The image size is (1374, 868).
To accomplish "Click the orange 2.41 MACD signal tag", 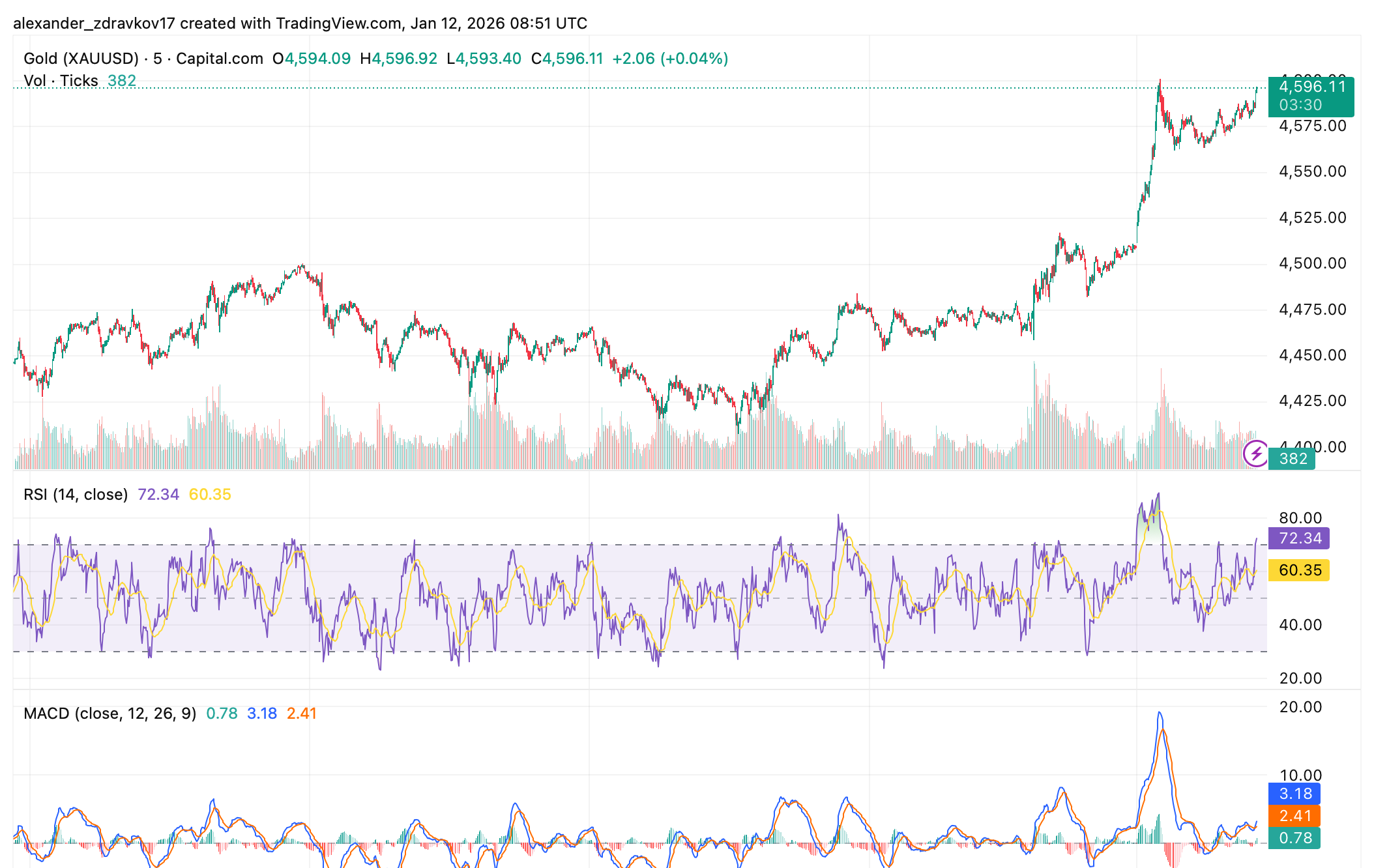I will [x=1294, y=816].
